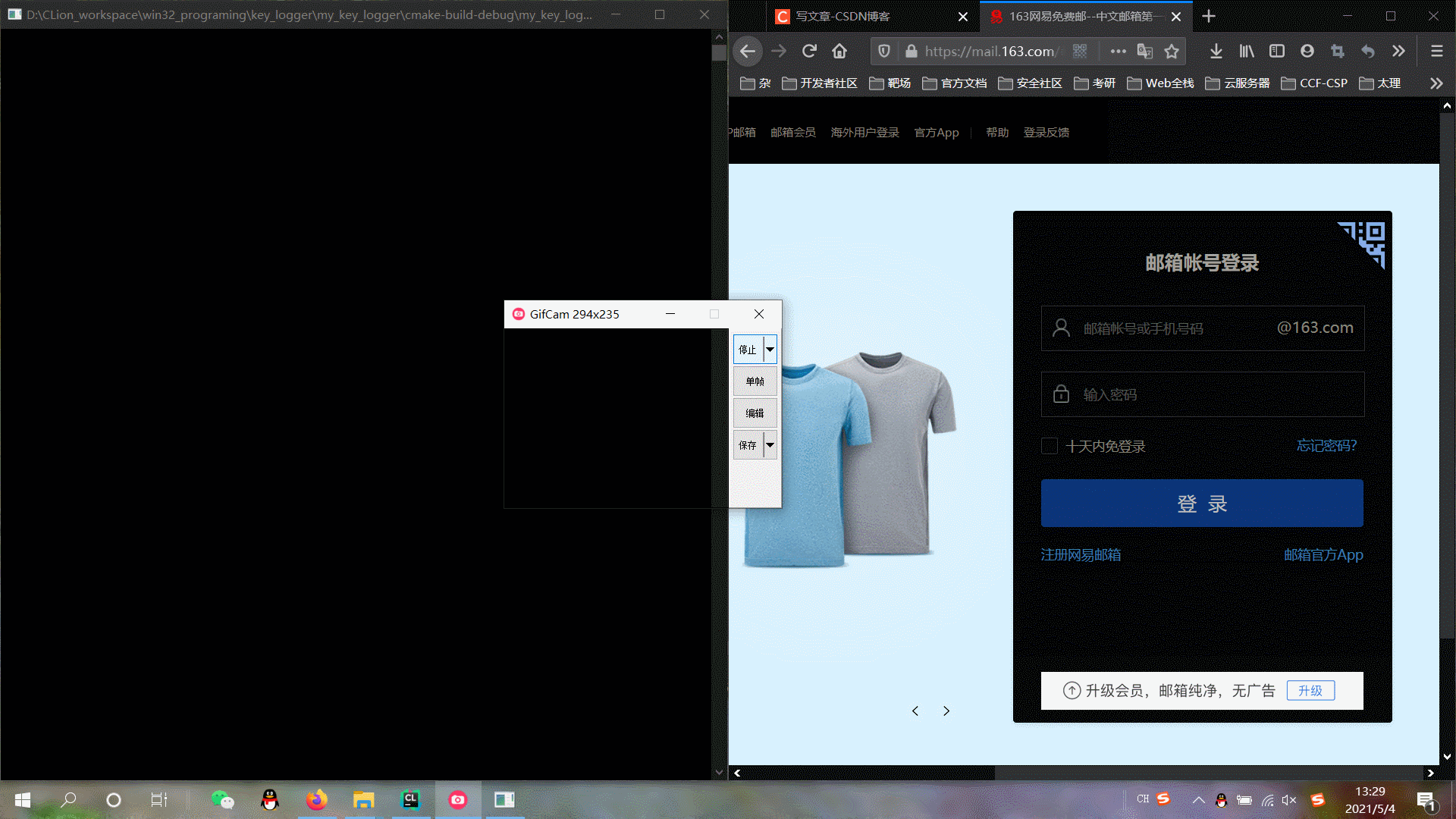This screenshot has height=819, width=1456.
Task: Show next banner with right arrow
Action: click(946, 711)
